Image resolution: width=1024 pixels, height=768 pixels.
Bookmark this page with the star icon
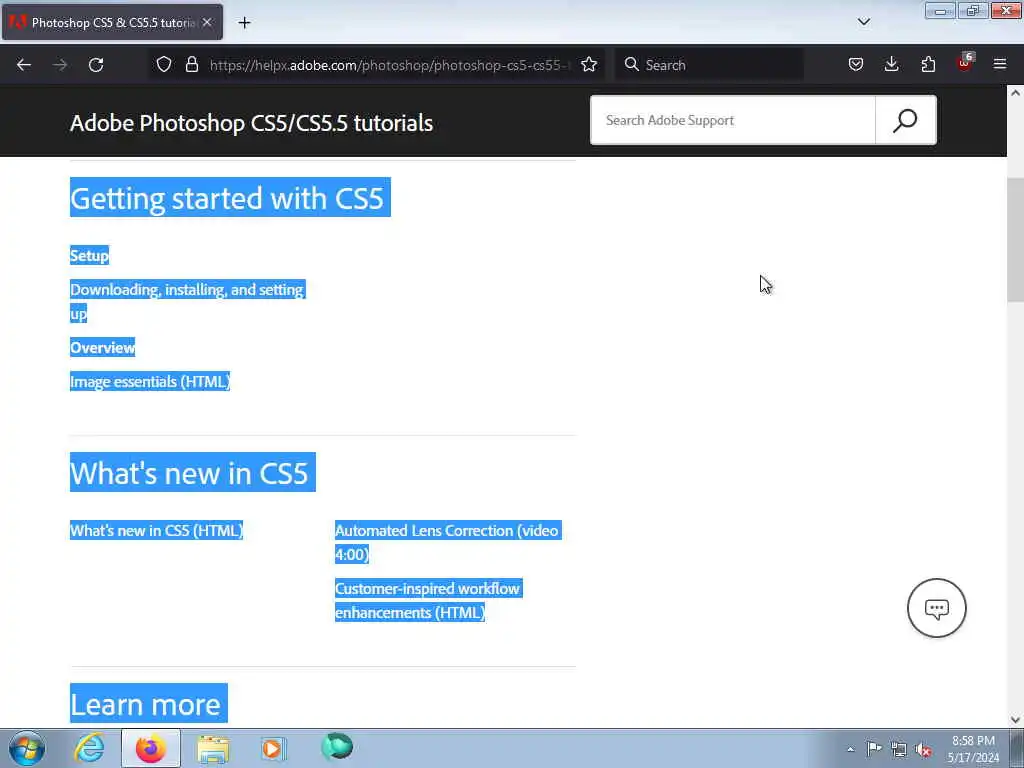[x=589, y=65]
